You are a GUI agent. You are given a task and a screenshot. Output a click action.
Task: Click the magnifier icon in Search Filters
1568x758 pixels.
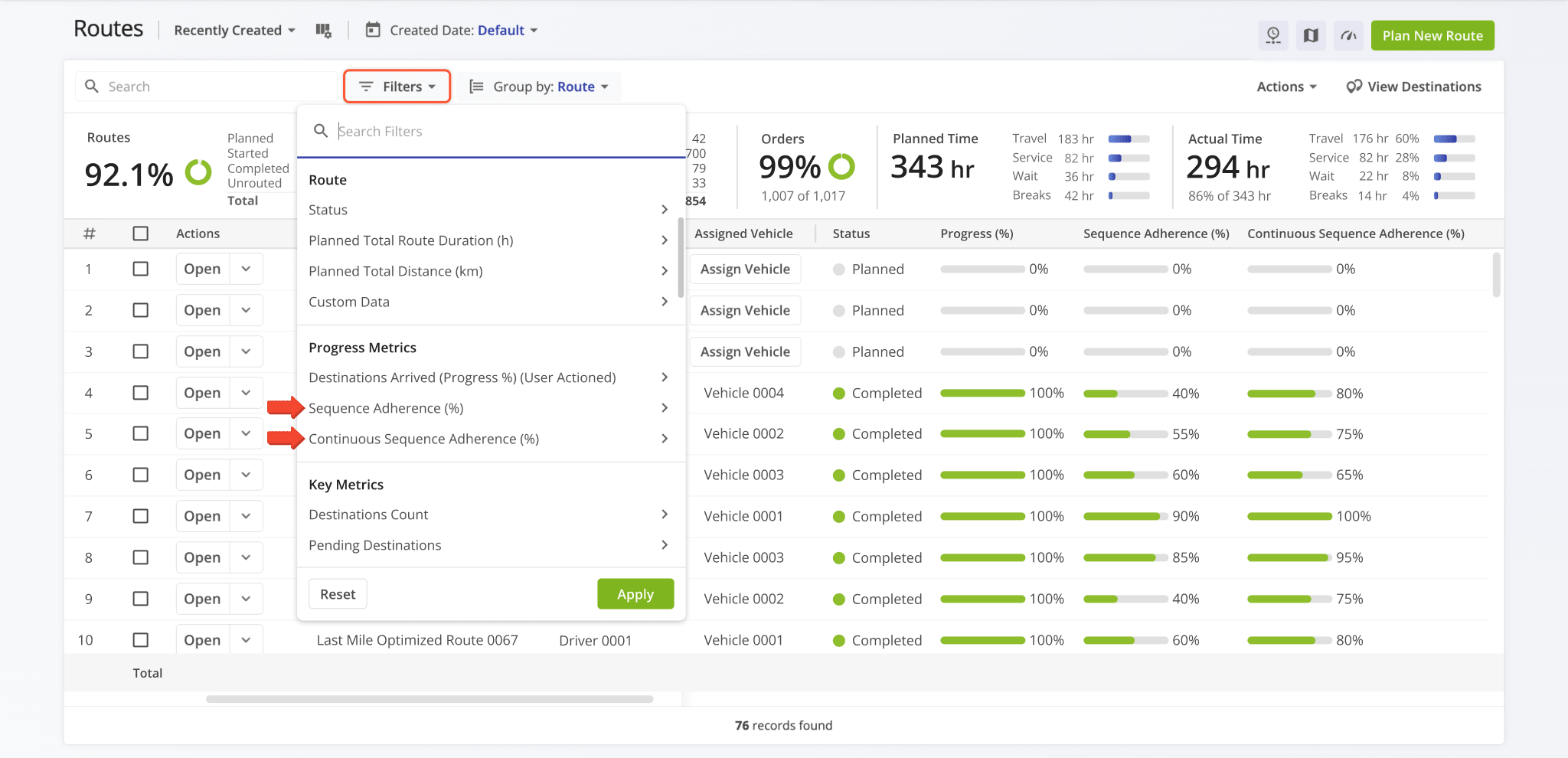coord(321,131)
